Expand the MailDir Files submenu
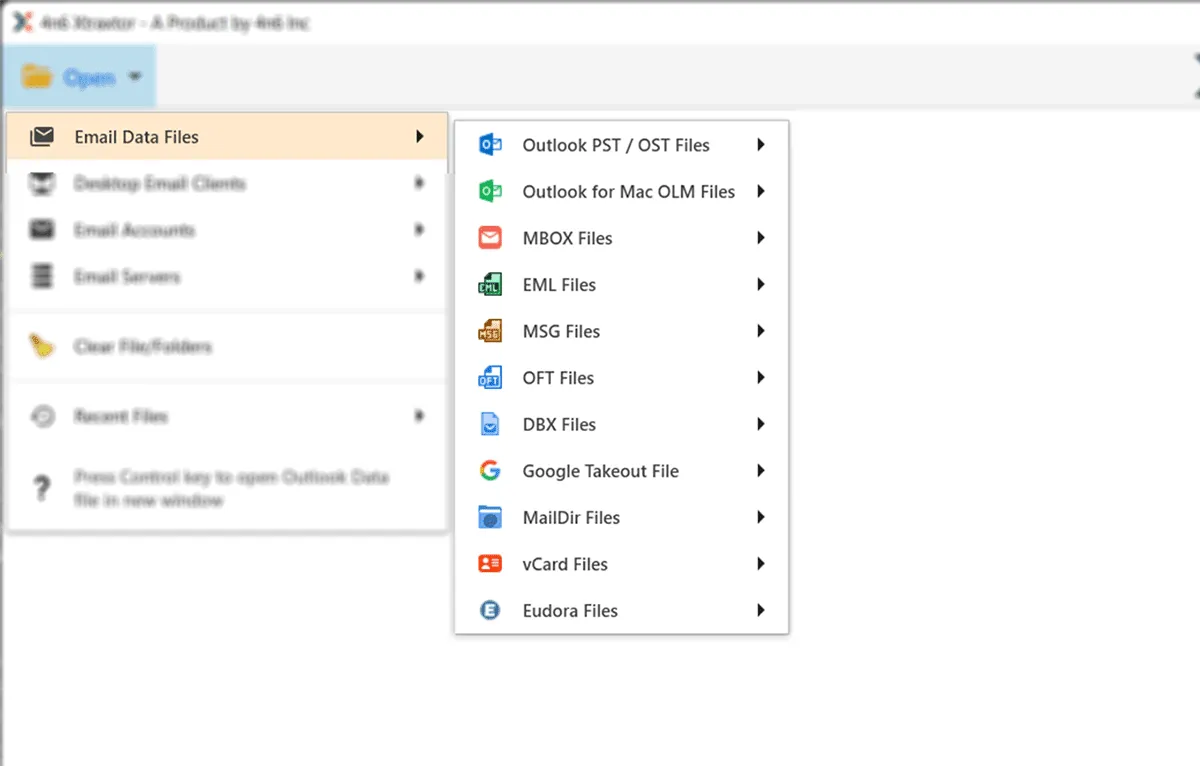The width and height of the screenshot is (1200, 766). (760, 517)
